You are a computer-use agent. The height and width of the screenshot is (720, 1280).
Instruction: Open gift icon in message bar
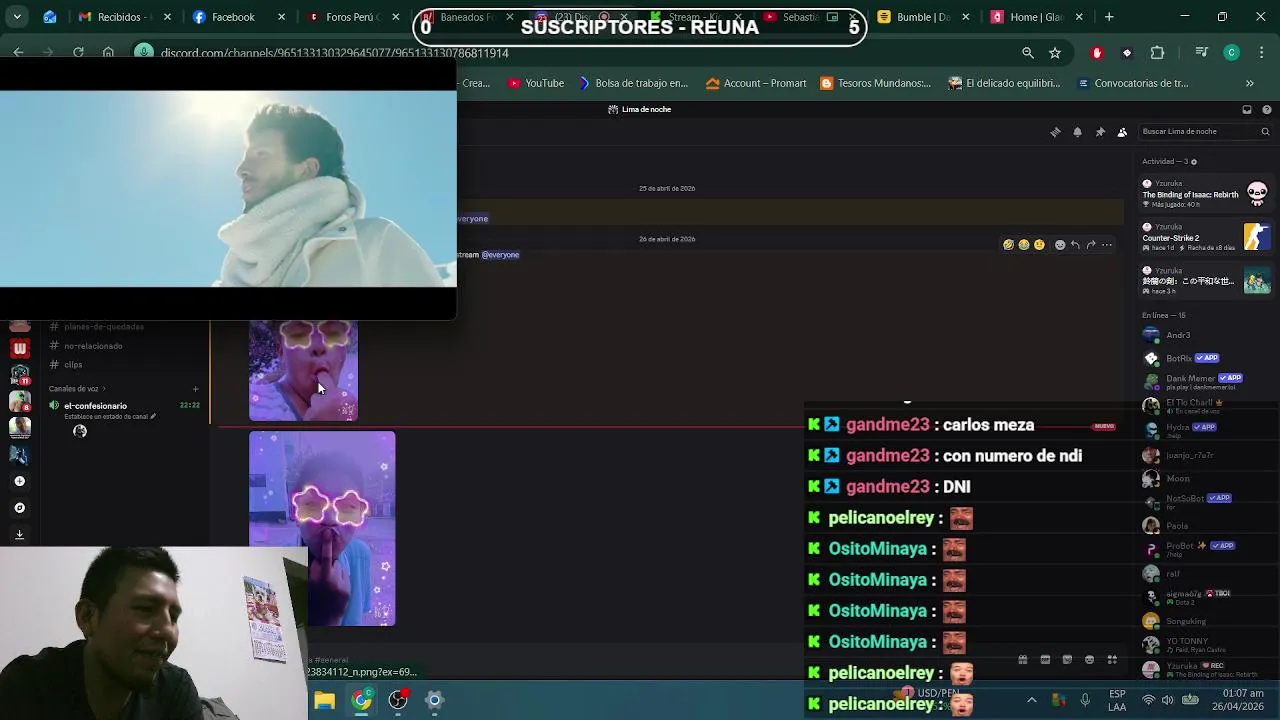coord(1022,660)
